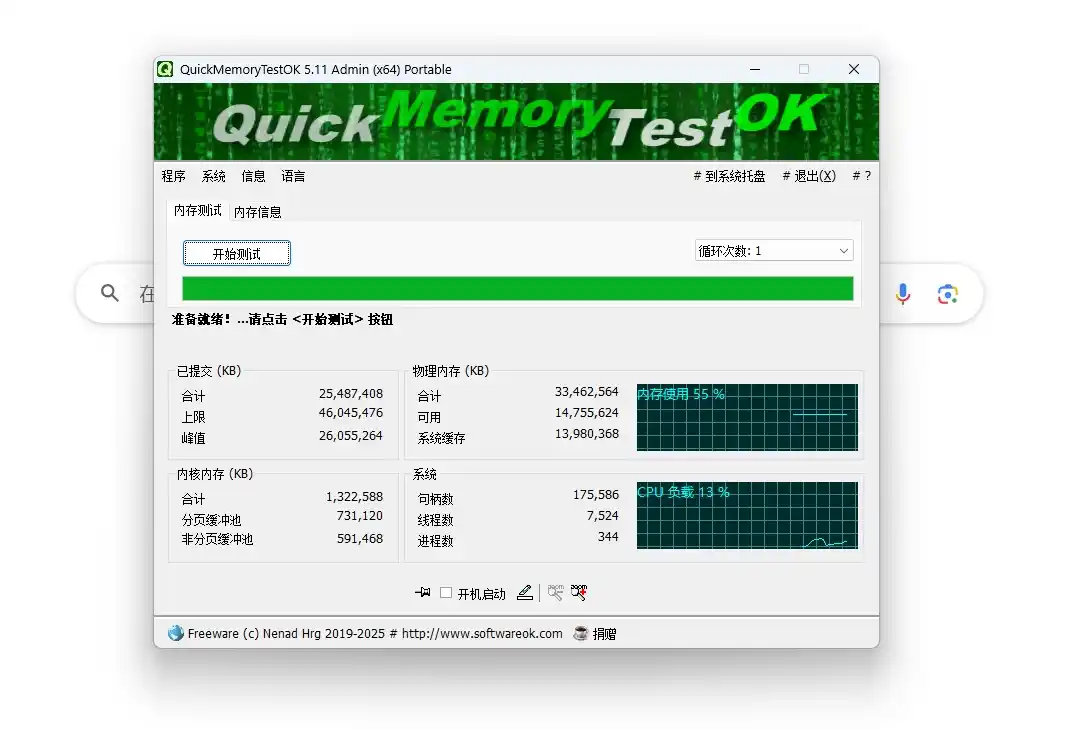This screenshot has height=729, width=1068.
Task: Click the Freeware (c) Nenad Hrg 2019-2025 text
Action: point(286,634)
